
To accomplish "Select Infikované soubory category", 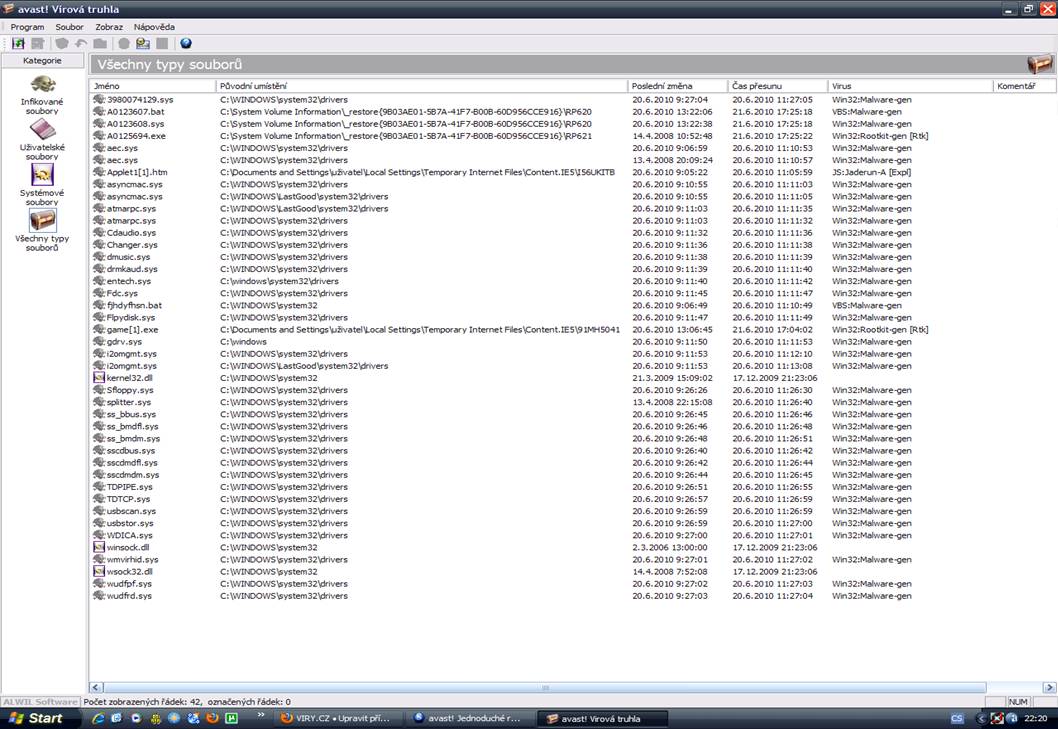I will (42, 92).
